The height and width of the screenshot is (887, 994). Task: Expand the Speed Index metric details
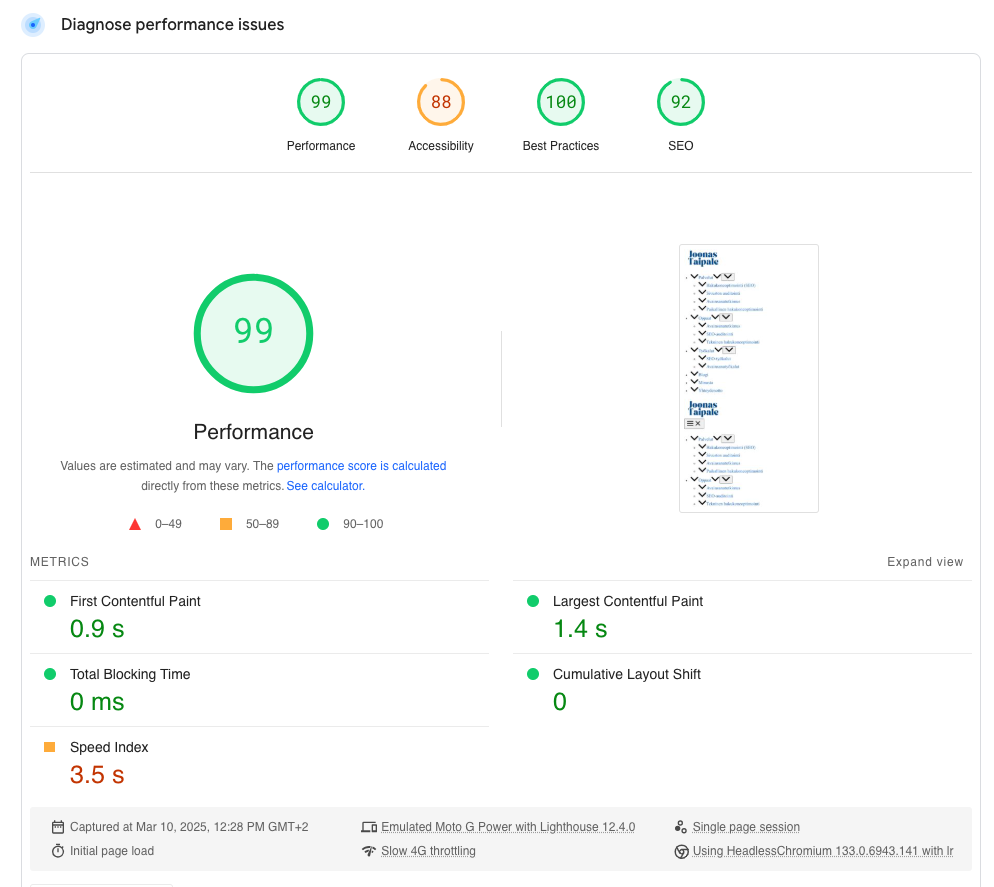point(109,747)
